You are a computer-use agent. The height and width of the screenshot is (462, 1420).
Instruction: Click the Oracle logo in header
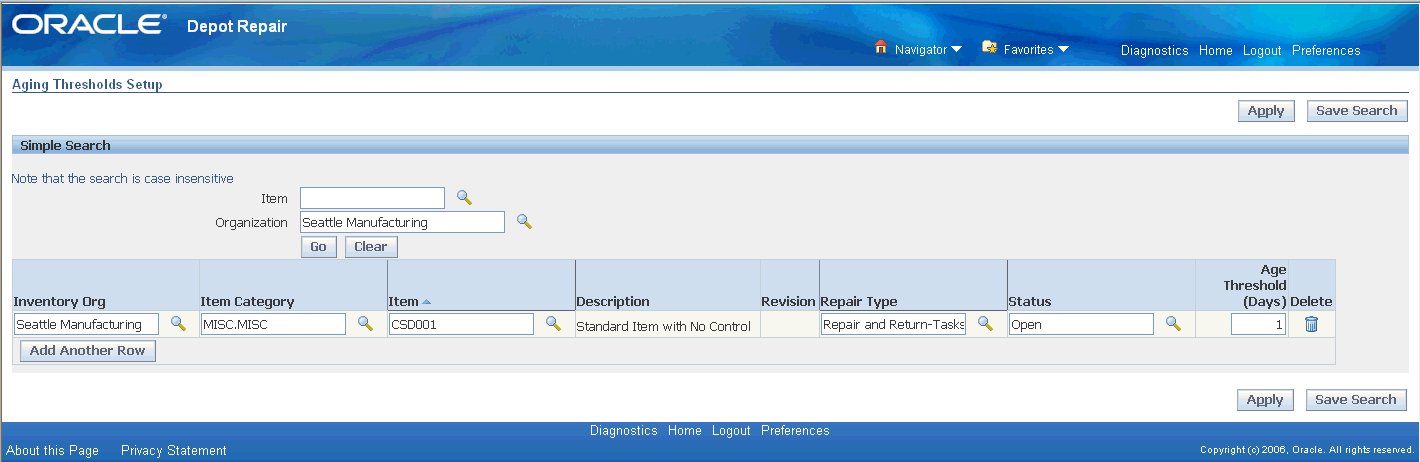pos(88,25)
